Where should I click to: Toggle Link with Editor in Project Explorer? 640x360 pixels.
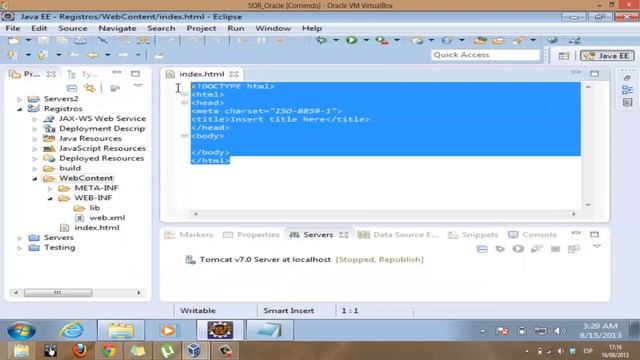point(90,88)
